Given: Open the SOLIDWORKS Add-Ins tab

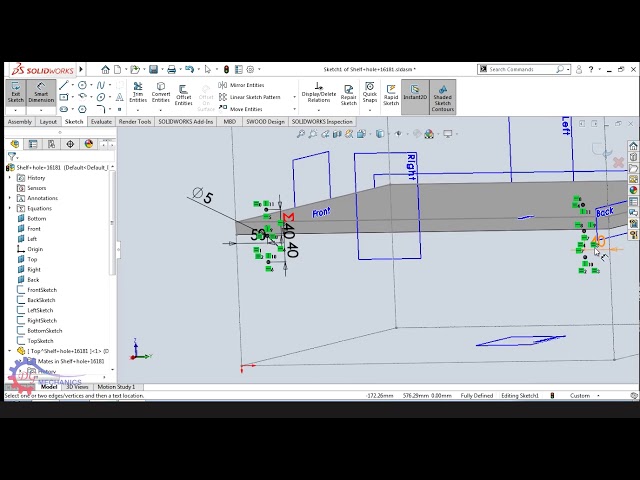Looking at the screenshot, I should click(x=186, y=122).
